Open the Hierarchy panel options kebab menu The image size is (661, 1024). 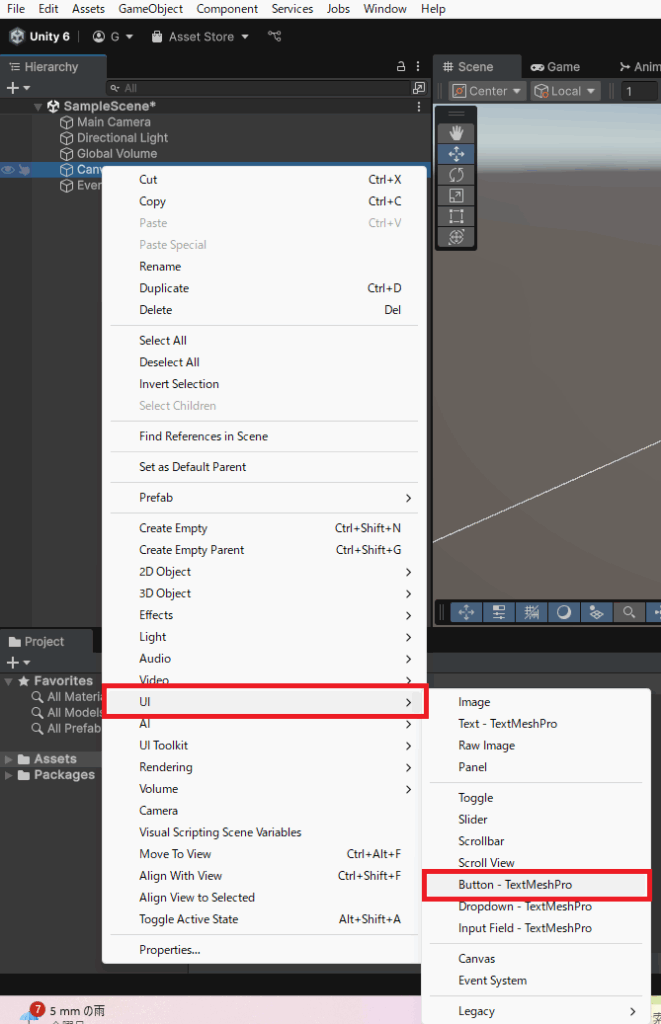coord(418,67)
